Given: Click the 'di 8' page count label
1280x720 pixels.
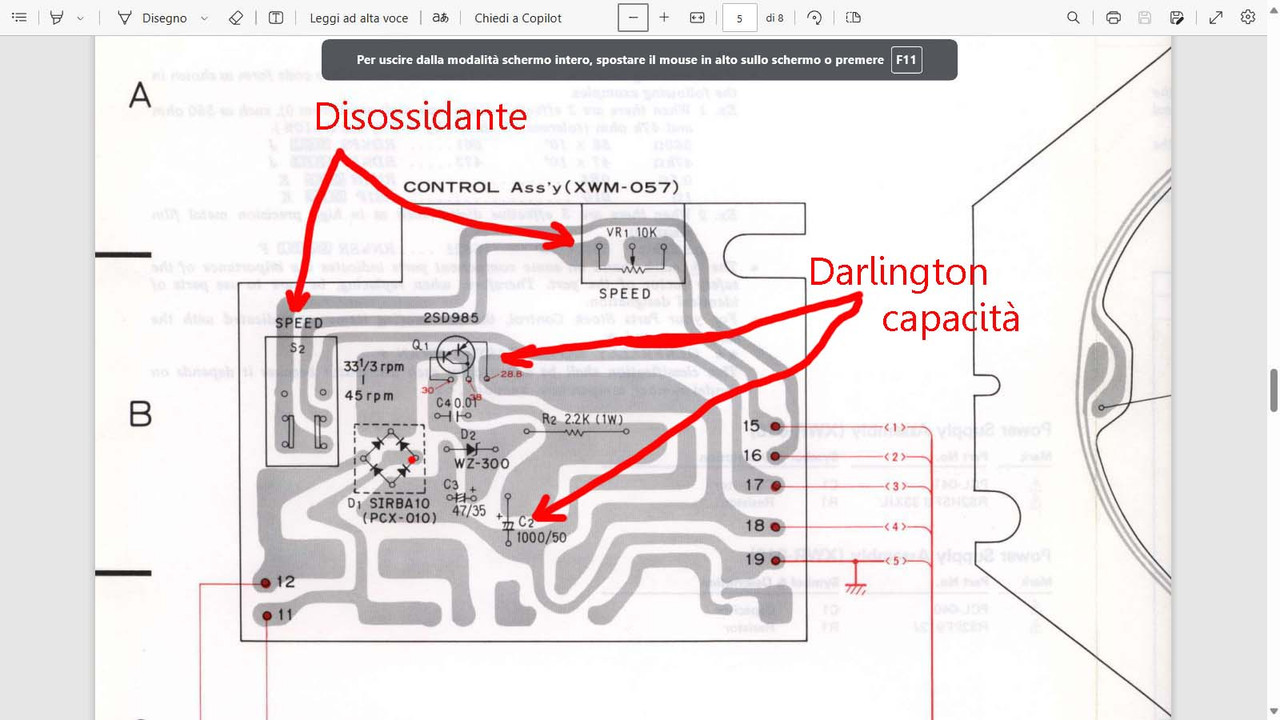Looking at the screenshot, I should 774,18.
